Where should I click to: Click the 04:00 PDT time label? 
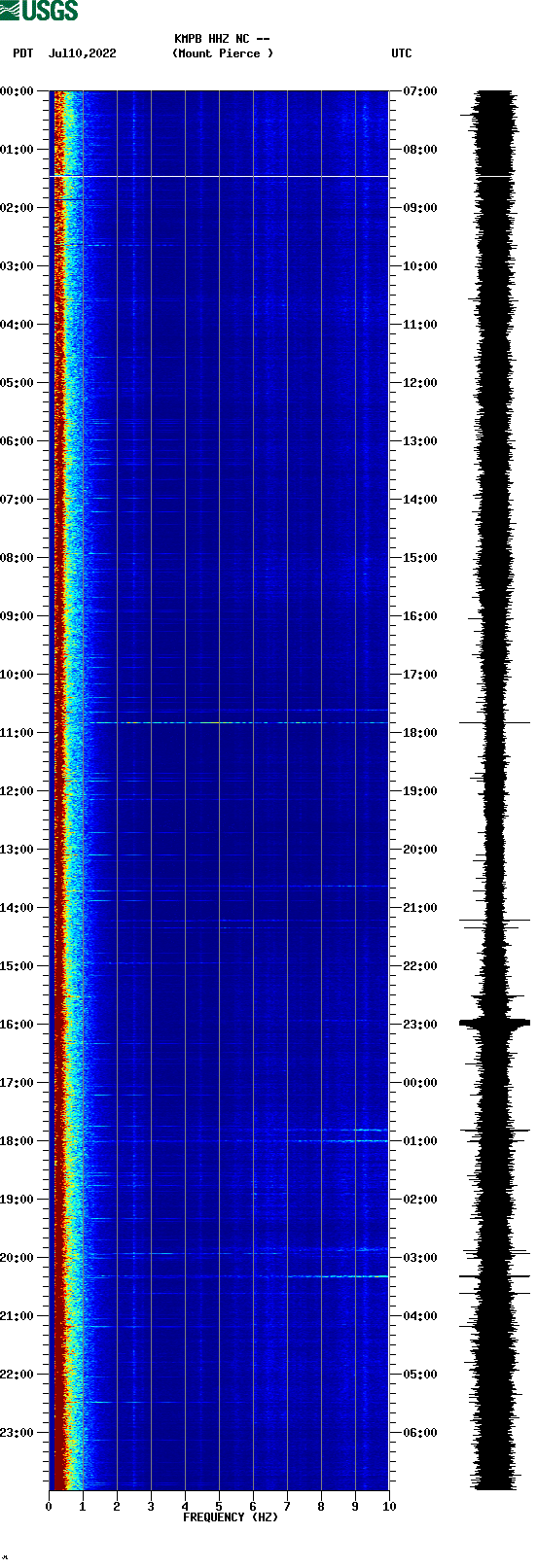(18, 325)
